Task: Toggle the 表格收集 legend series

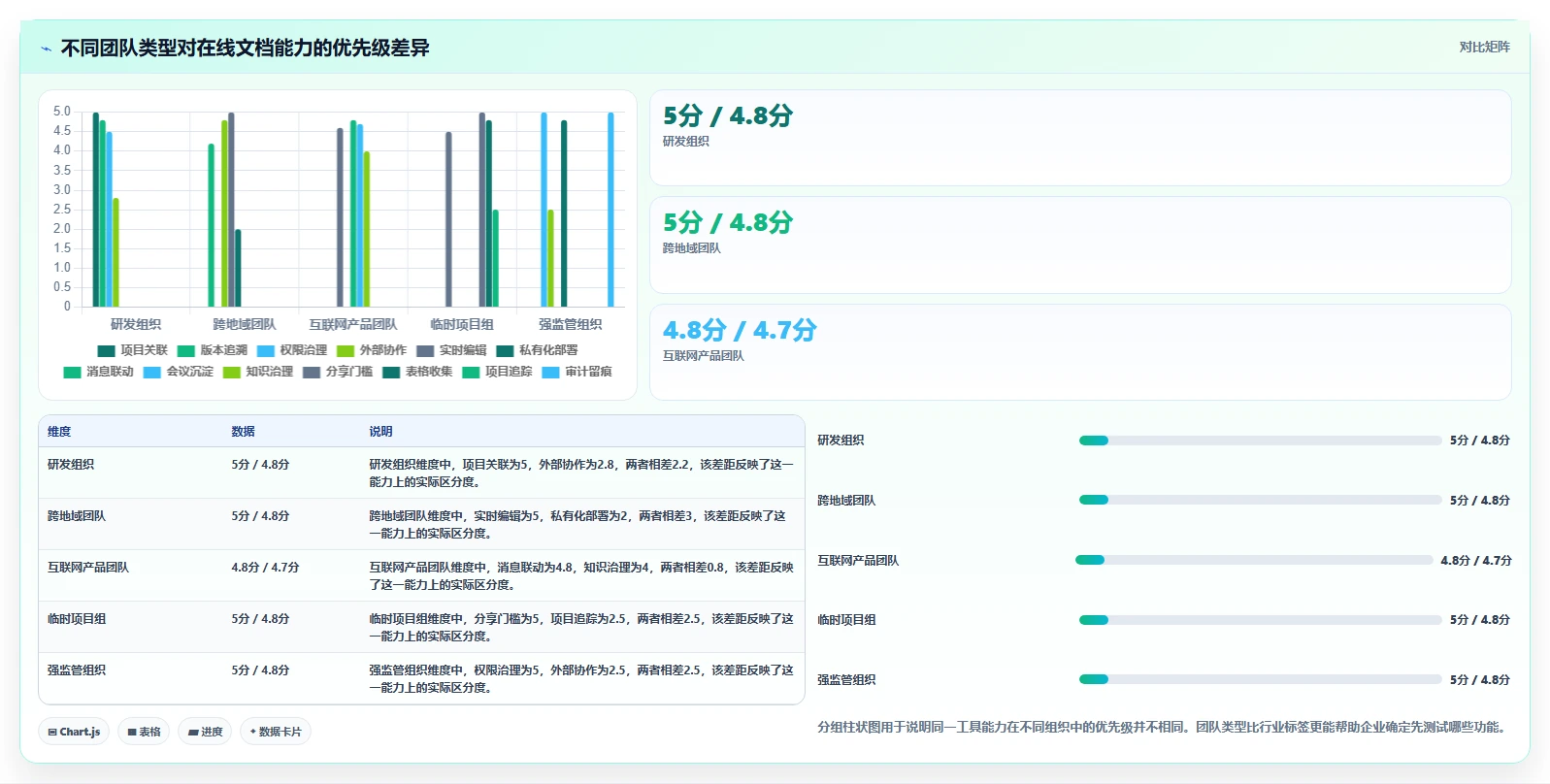Action: point(417,372)
